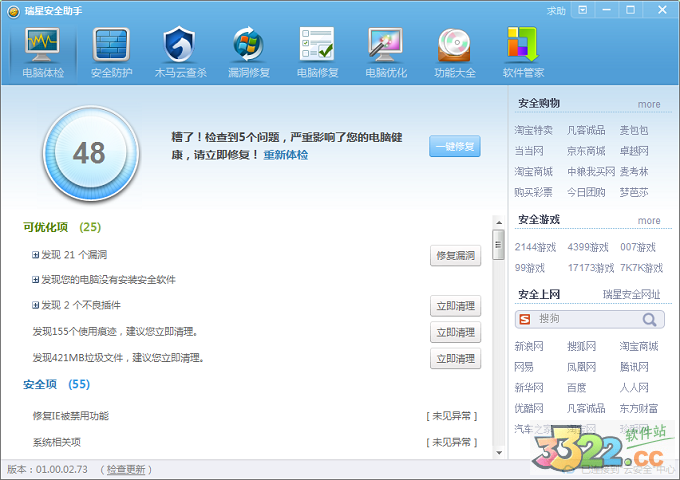Open the 当当网 link

click(529, 151)
